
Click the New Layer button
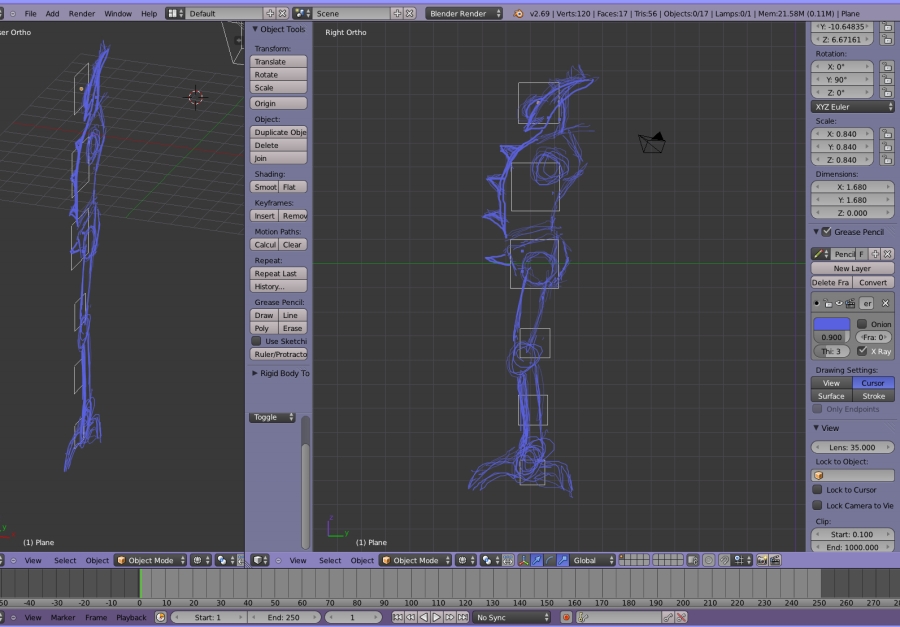coord(852,269)
